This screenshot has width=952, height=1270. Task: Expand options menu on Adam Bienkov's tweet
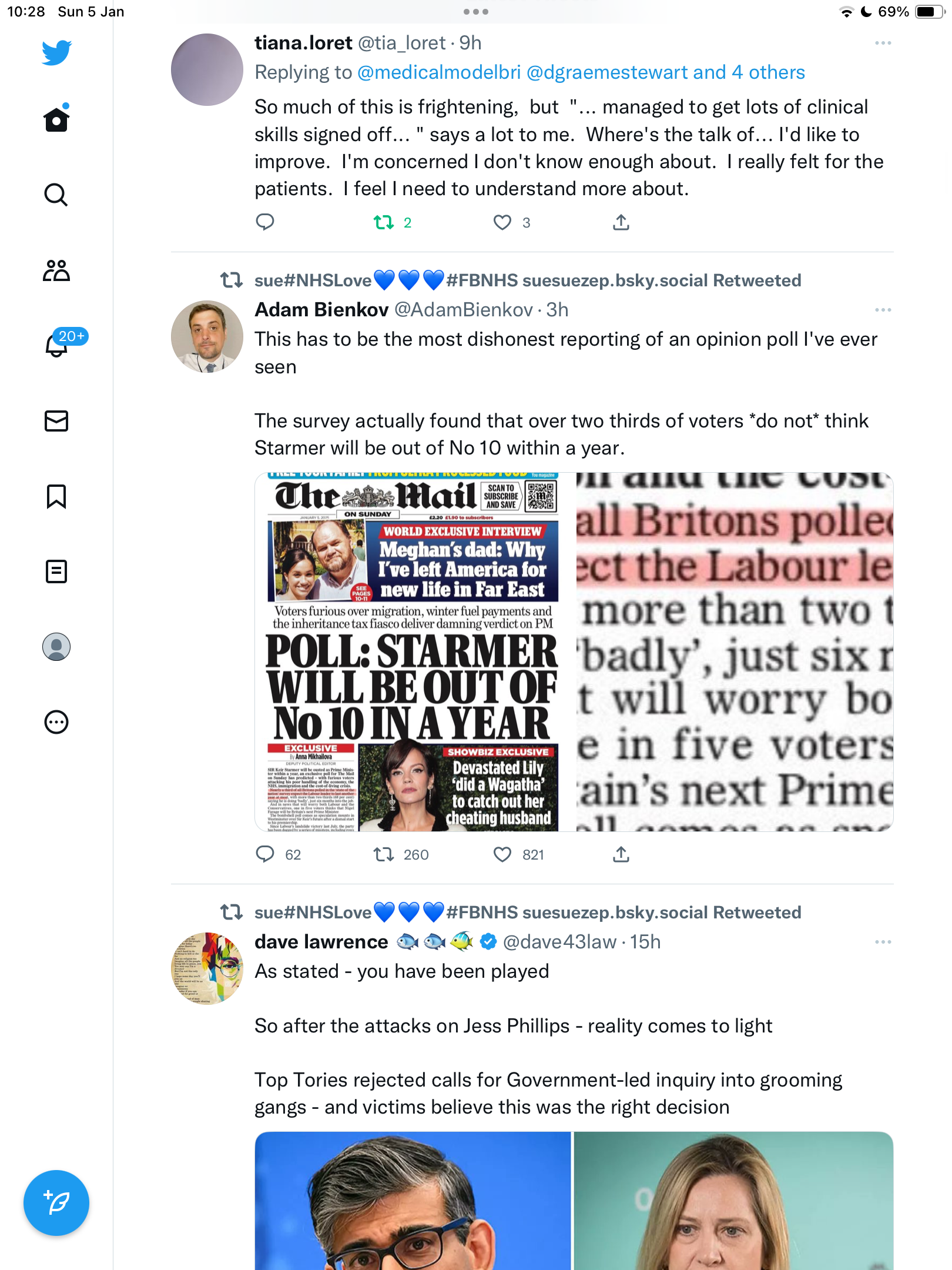coord(883,310)
